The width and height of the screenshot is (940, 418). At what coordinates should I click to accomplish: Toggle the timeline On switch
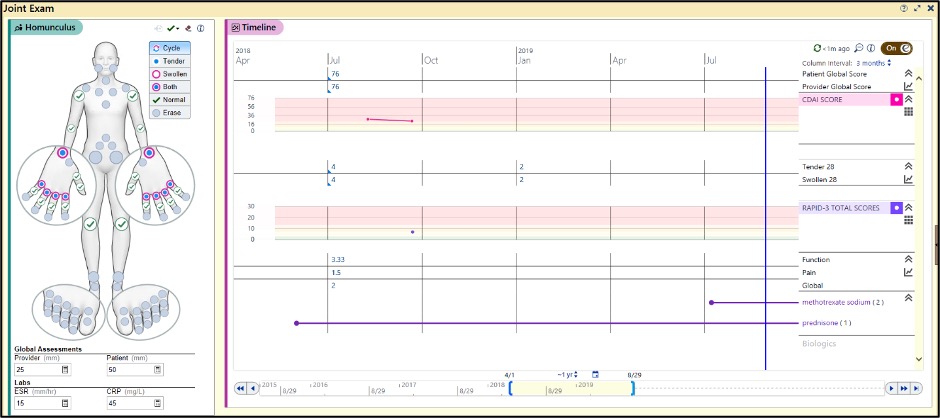pos(896,48)
